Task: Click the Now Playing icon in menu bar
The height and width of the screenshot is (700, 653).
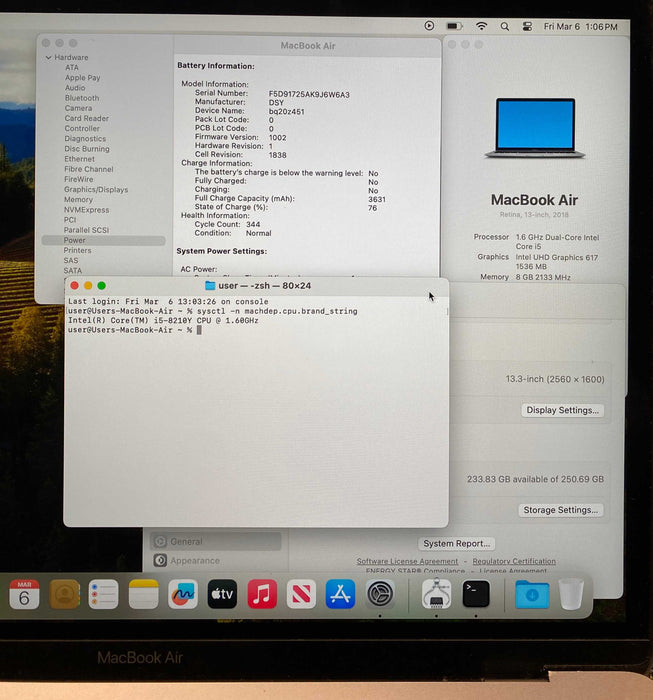Action: point(429,26)
